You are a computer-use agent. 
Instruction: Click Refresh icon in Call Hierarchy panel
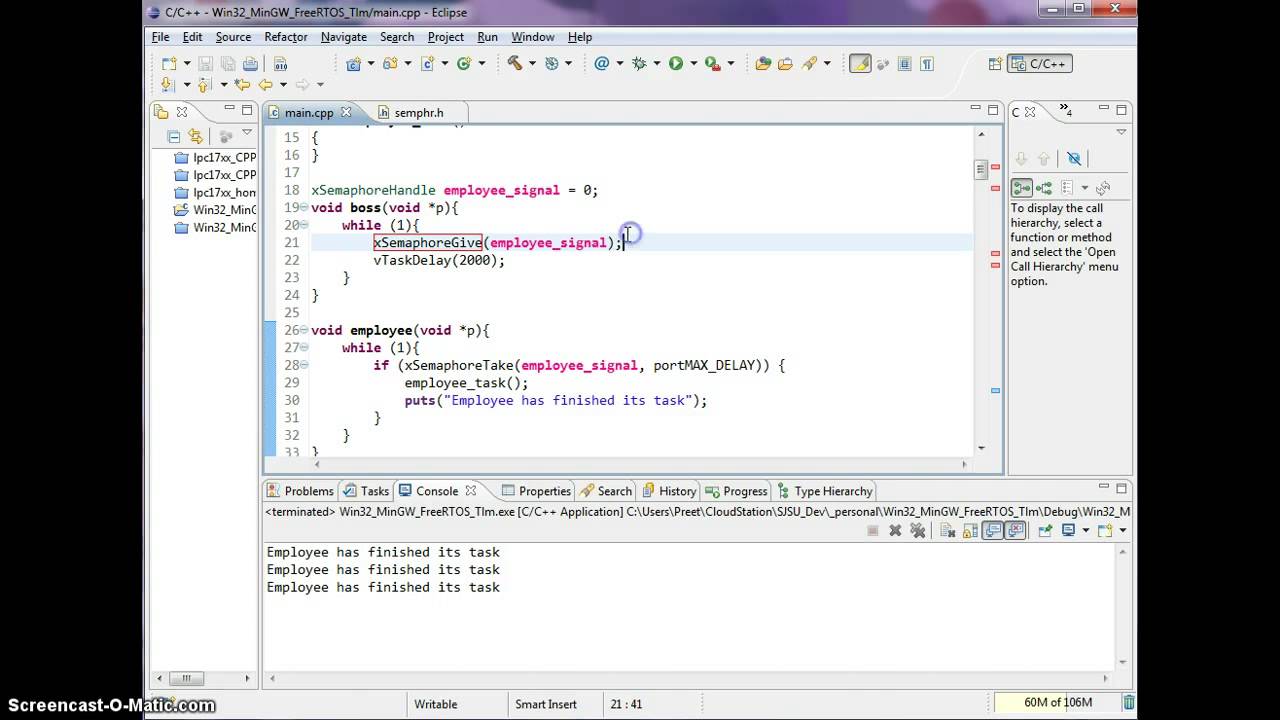click(1103, 188)
